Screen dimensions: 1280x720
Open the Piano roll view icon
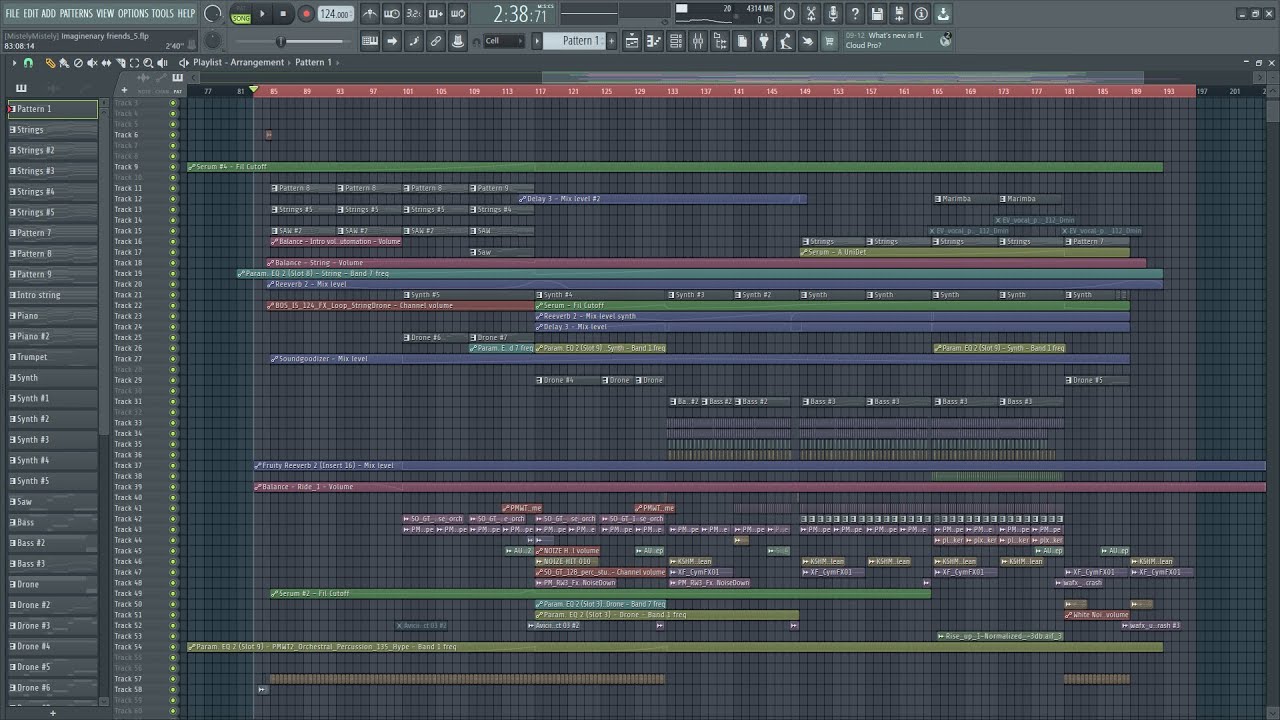(654, 41)
